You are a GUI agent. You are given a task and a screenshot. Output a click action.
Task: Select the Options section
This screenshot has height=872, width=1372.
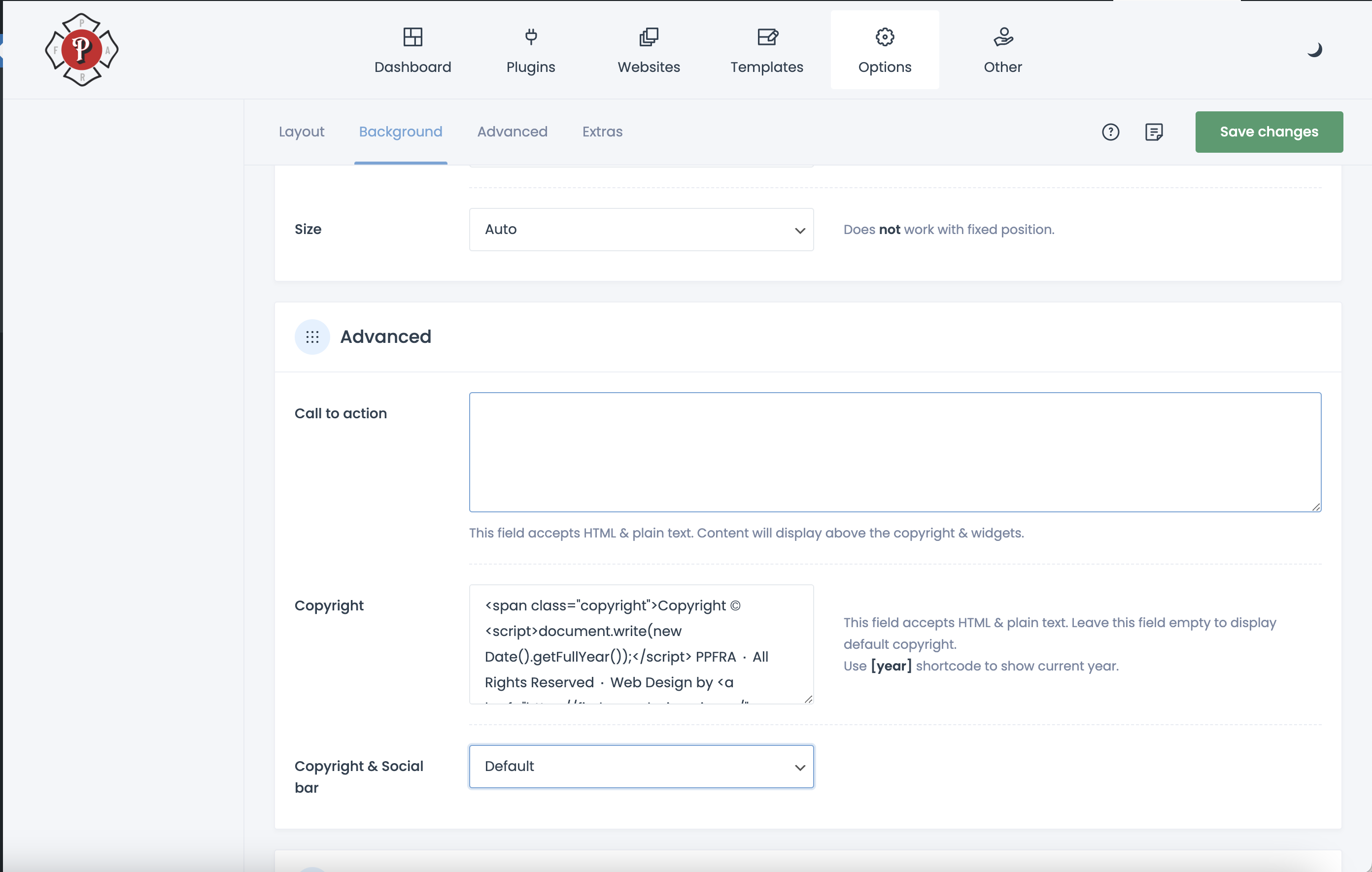(x=884, y=50)
